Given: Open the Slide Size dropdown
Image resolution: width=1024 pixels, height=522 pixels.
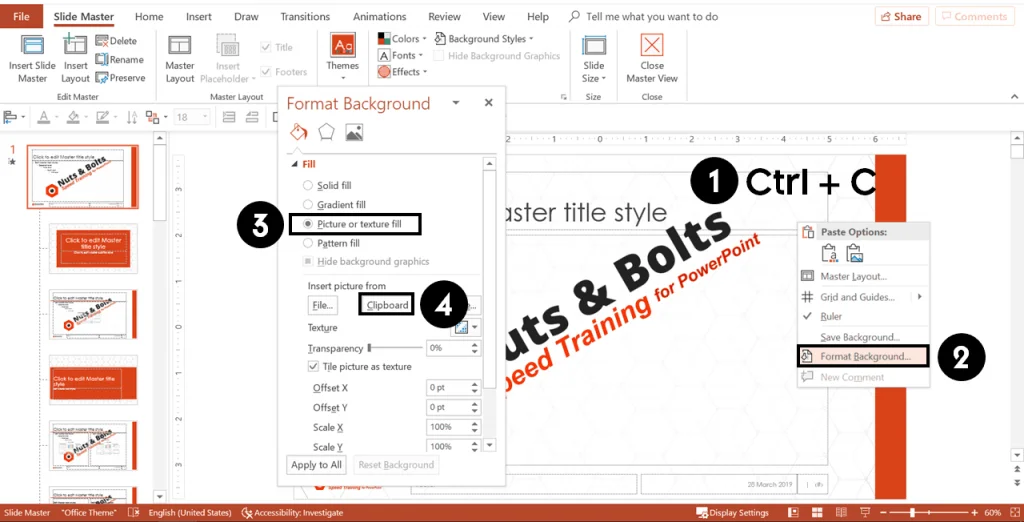Looking at the screenshot, I should click(x=594, y=59).
